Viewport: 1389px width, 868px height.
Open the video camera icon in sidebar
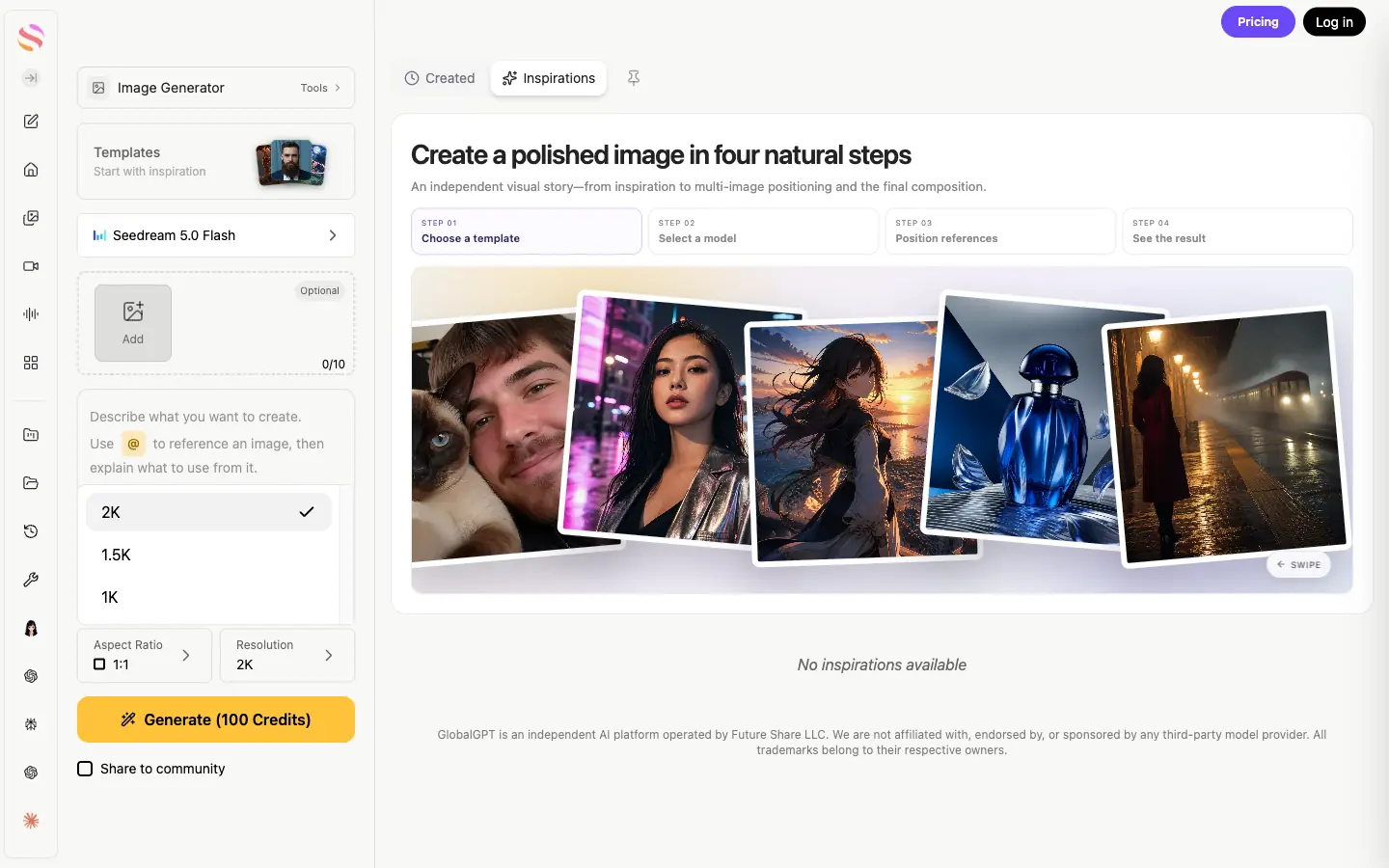point(31,266)
